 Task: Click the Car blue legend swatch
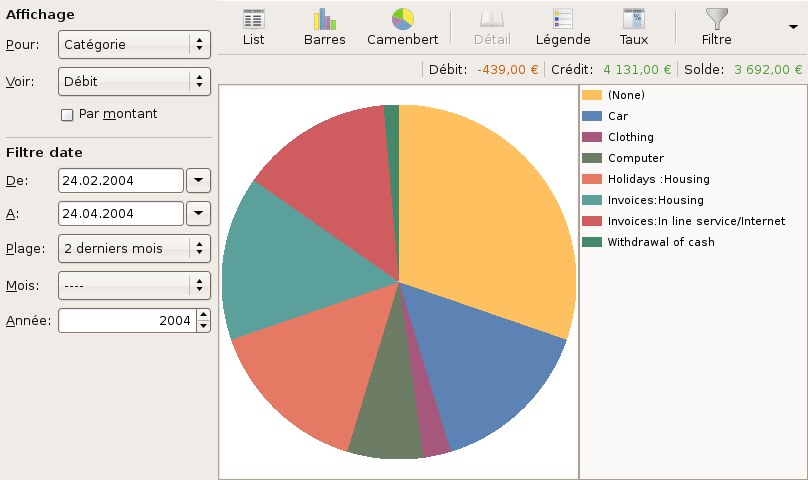coord(592,116)
